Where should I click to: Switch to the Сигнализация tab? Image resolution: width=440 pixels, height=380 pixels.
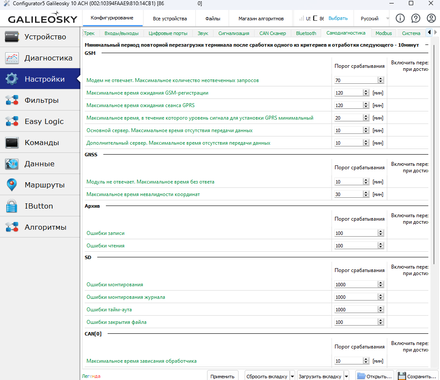pos(234,33)
